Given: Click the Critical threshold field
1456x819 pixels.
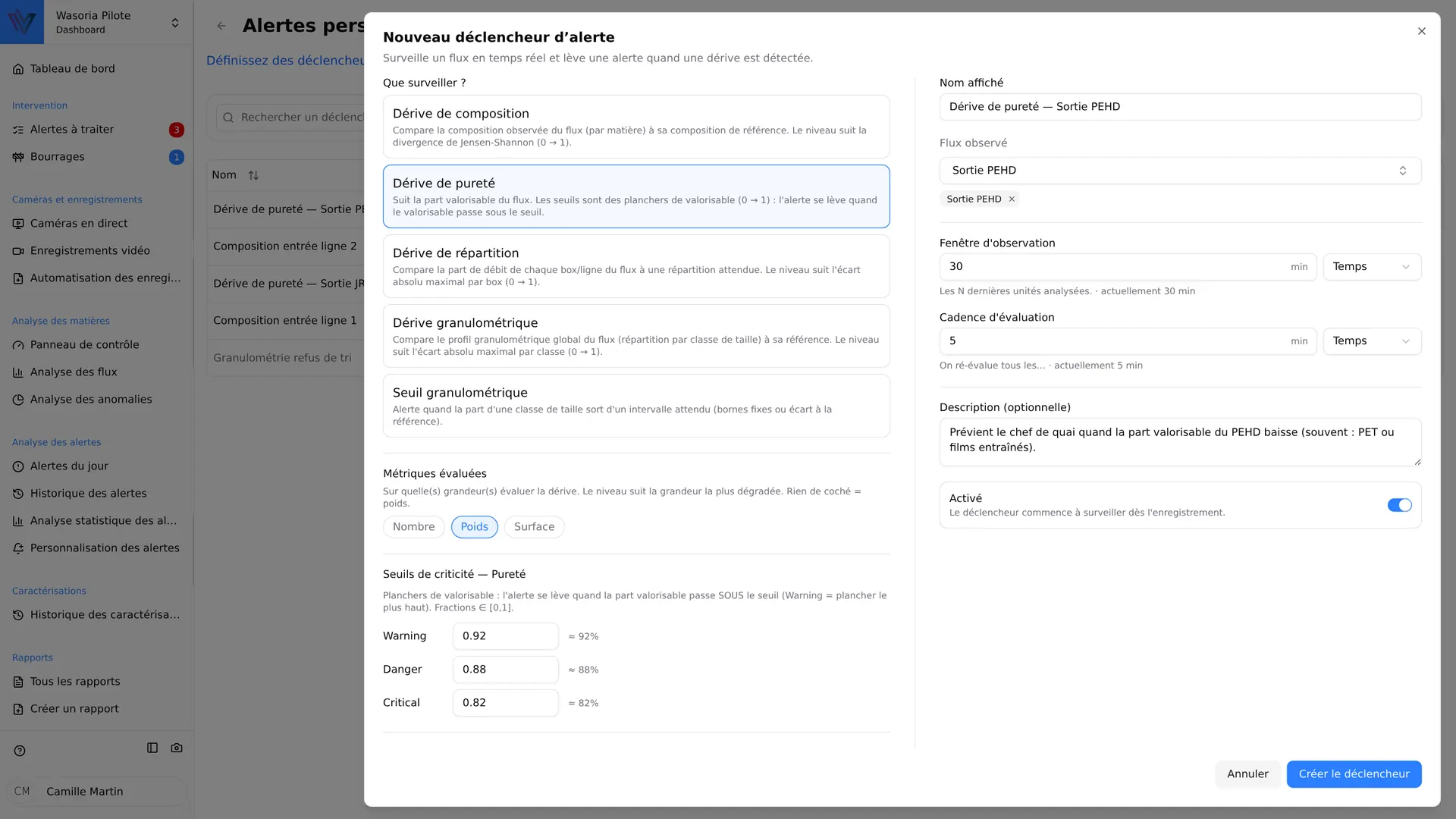Looking at the screenshot, I should pyautogui.click(x=506, y=703).
